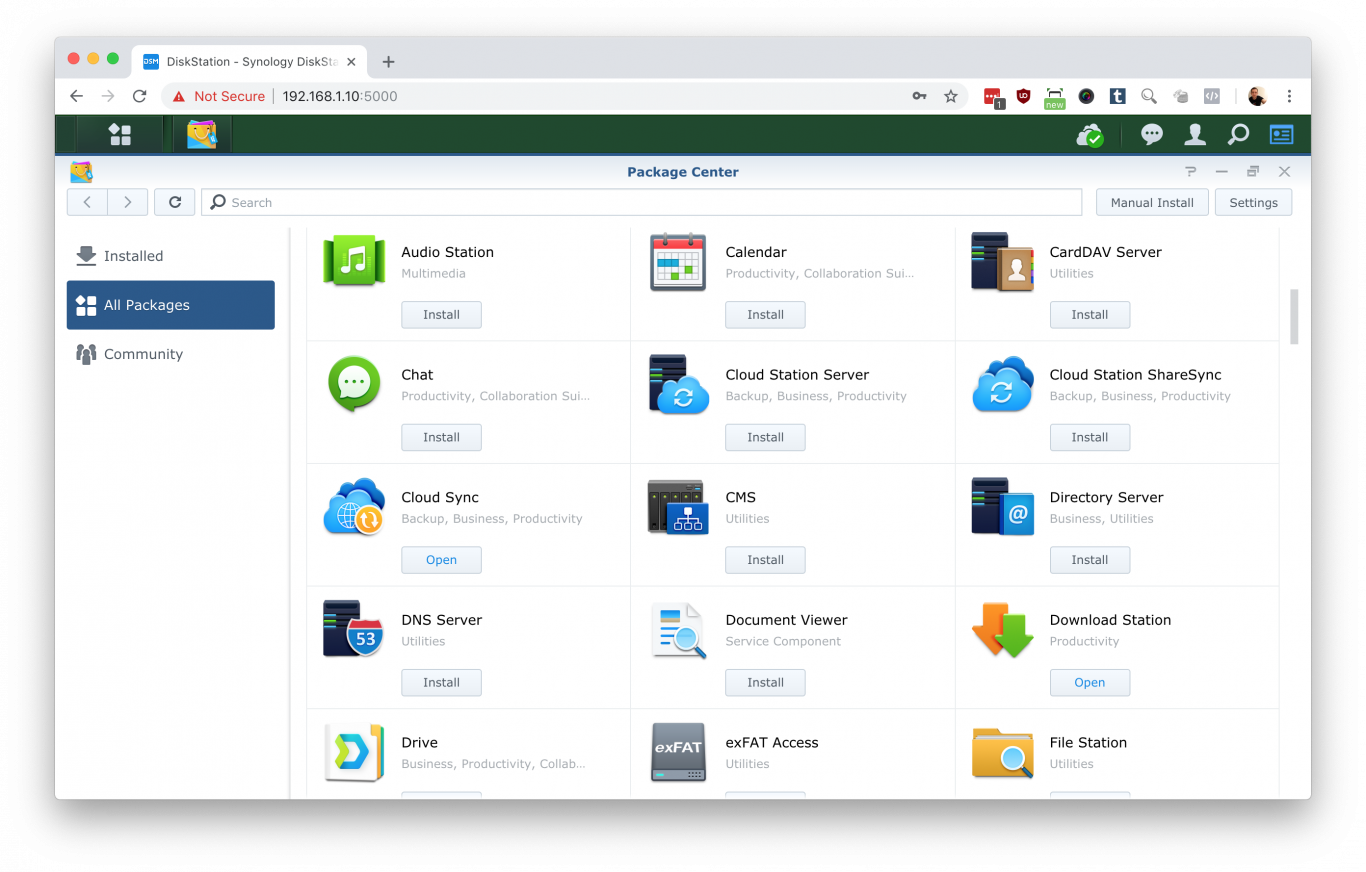Click the Audio Station title text
The height and width of the screenshot is (872, 1366).
[448, 252]
